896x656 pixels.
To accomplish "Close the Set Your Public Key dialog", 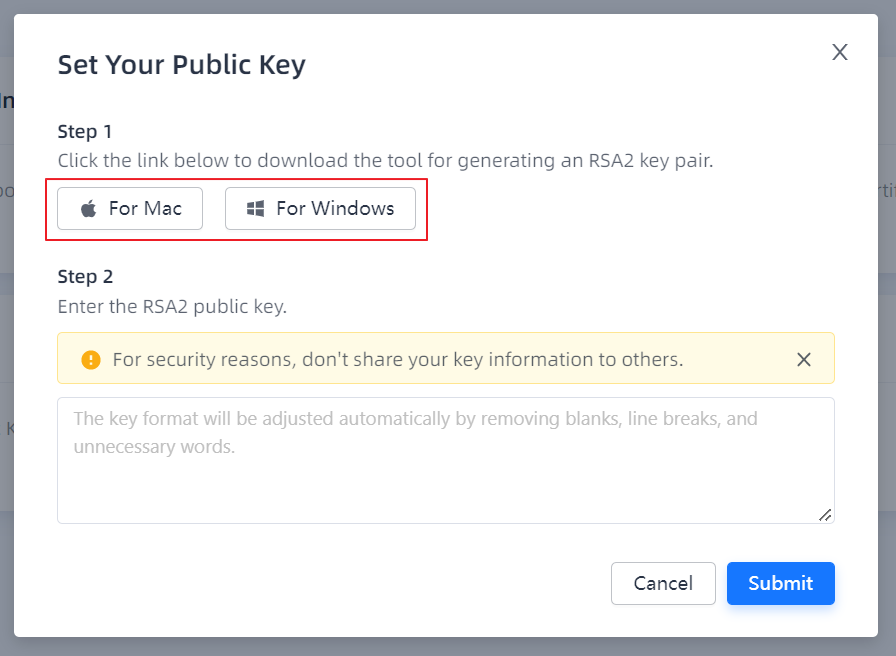I will click(840, 53).
